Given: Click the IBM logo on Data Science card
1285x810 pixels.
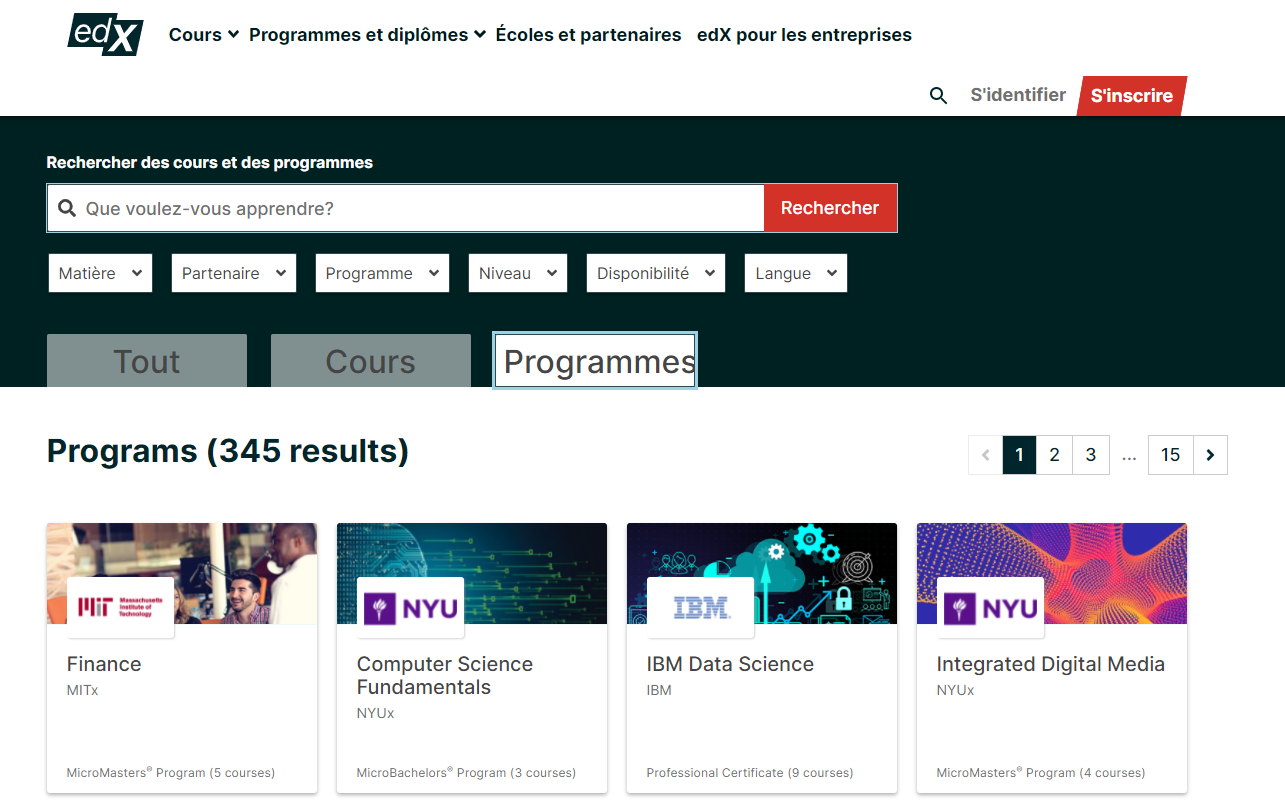Looking at the screenshot, I should tap(700, 607).
